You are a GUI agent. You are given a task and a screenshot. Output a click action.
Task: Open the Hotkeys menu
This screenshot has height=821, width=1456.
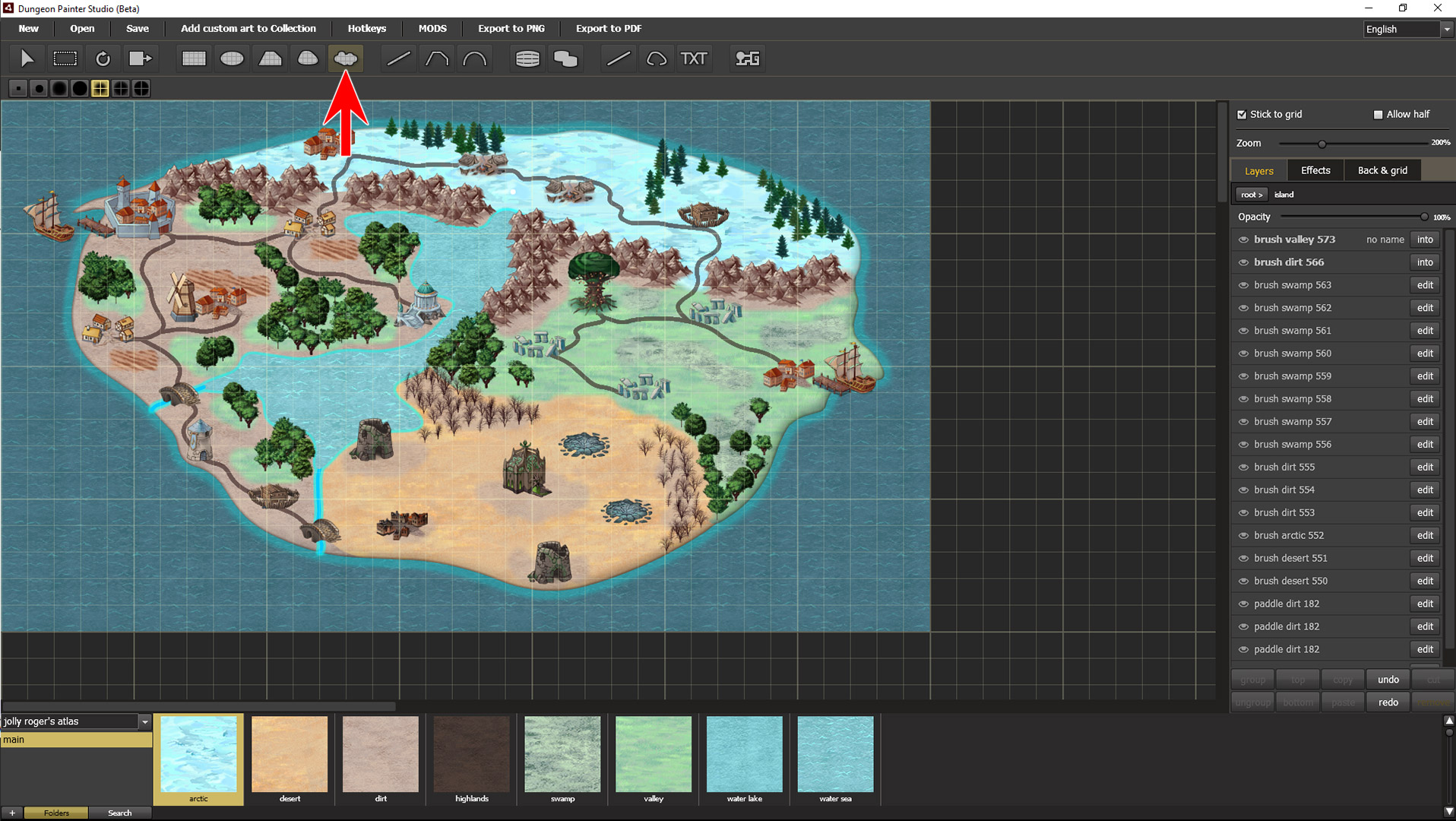tap(367, 29)
